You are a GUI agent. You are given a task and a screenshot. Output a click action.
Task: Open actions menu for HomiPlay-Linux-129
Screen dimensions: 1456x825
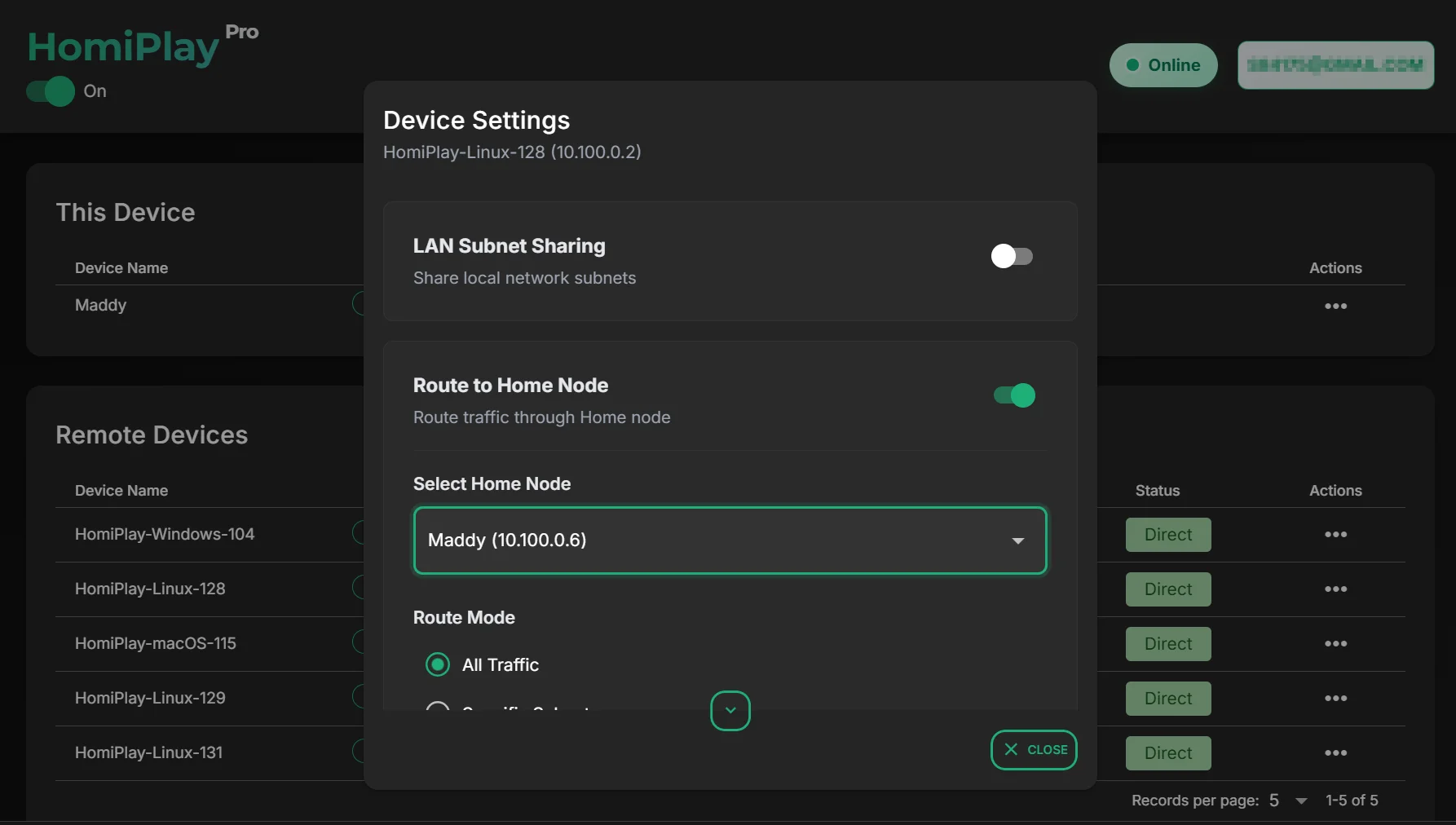point(1335,699)
